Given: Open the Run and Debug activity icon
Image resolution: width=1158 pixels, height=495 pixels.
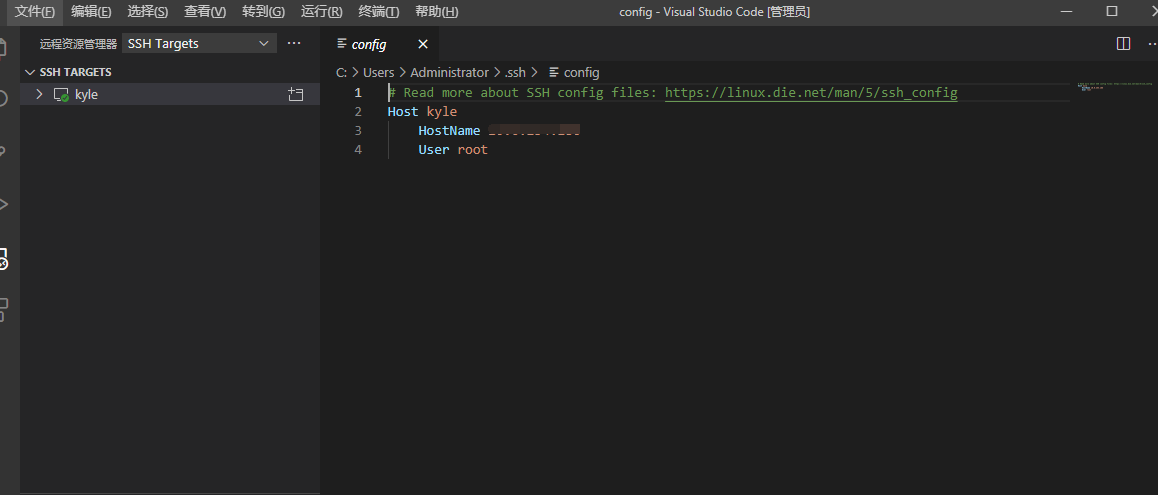Looking at the screenshot, I should (3, 204).
